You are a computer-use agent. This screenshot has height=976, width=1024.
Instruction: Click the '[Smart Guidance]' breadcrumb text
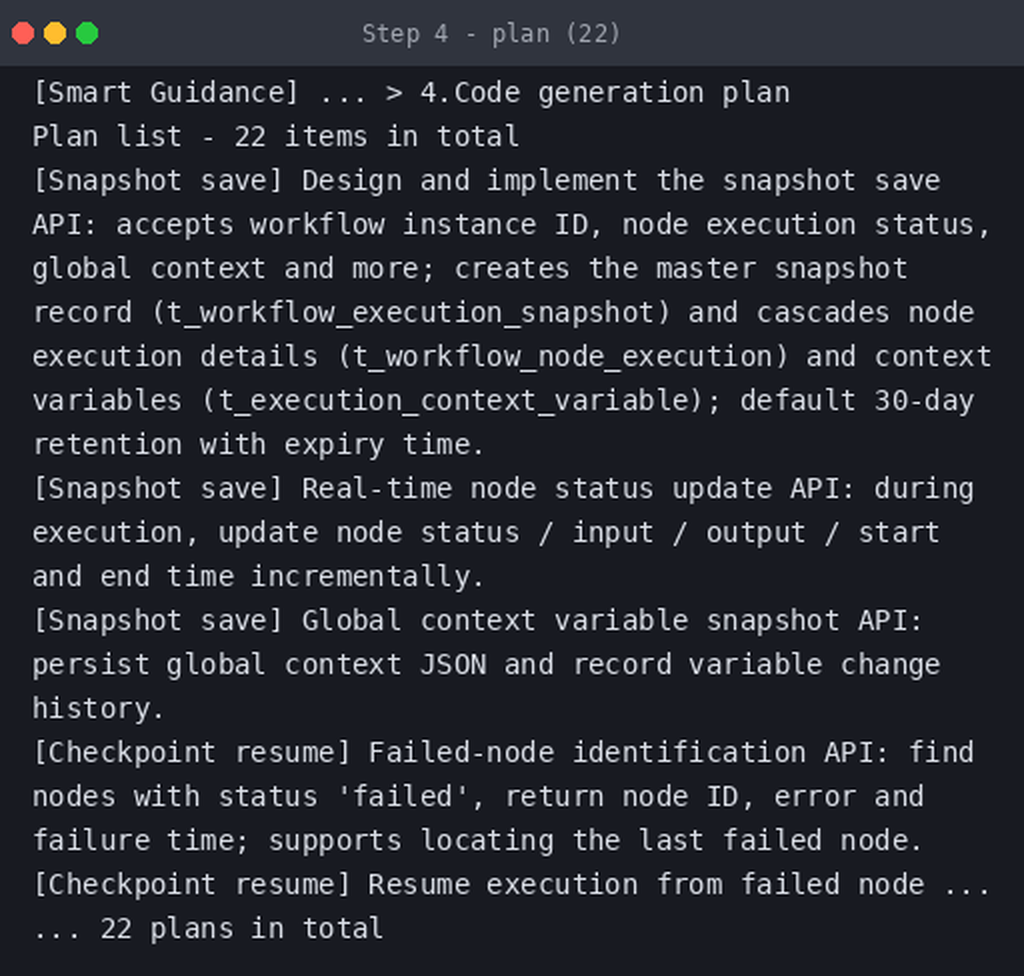(x=166, y=93)
